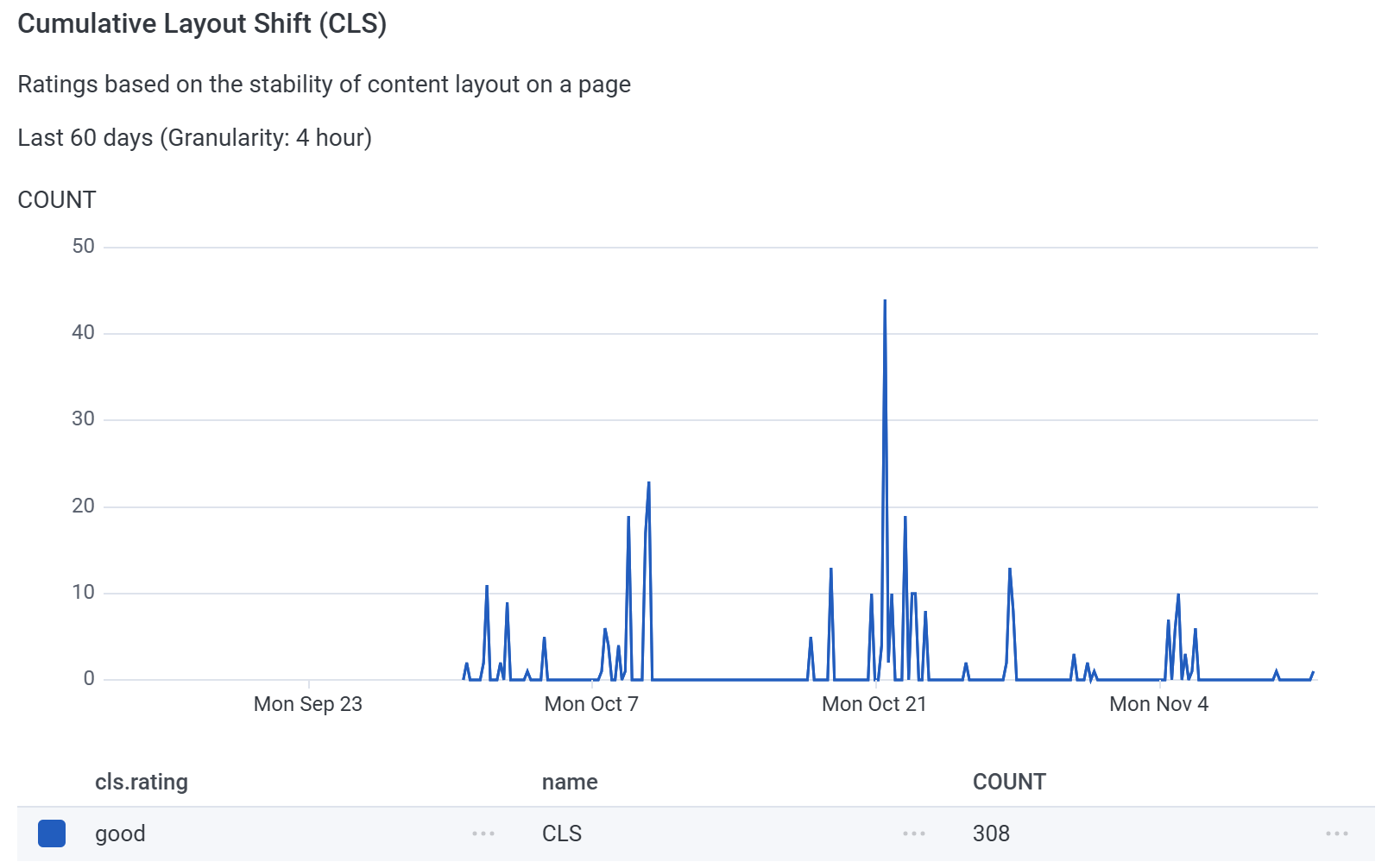This screenshot has height=868, width=1388.
Task: Sort by the COUNT column header
Action: [1009, 782]
